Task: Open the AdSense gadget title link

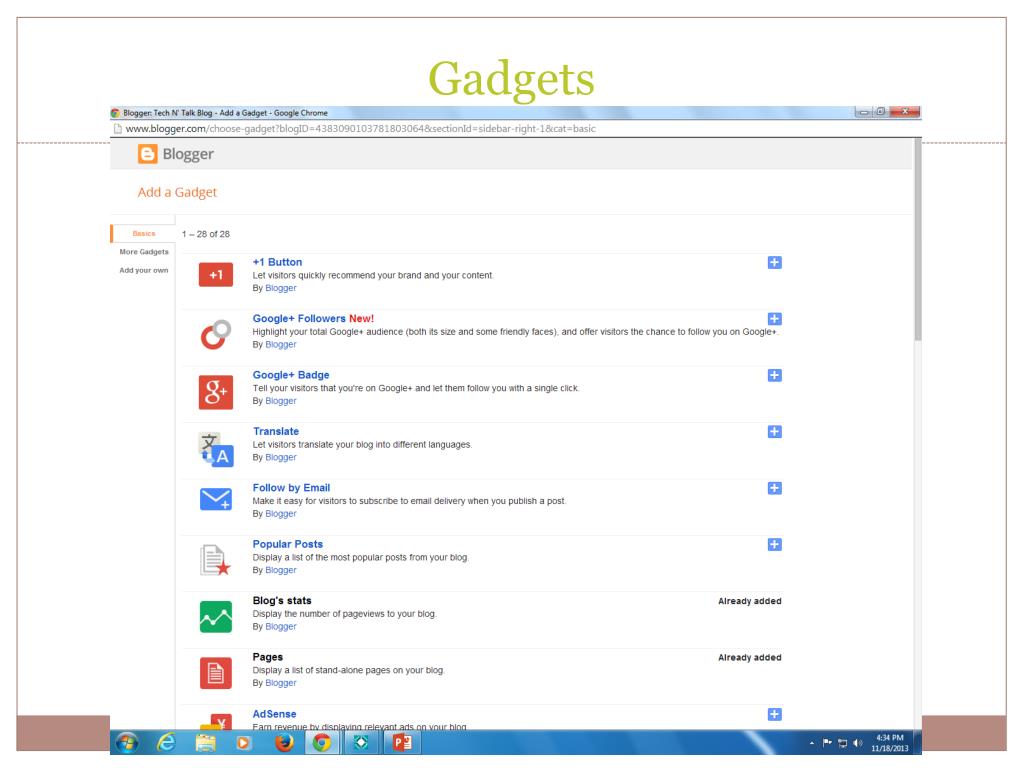Action: (274, 714)
